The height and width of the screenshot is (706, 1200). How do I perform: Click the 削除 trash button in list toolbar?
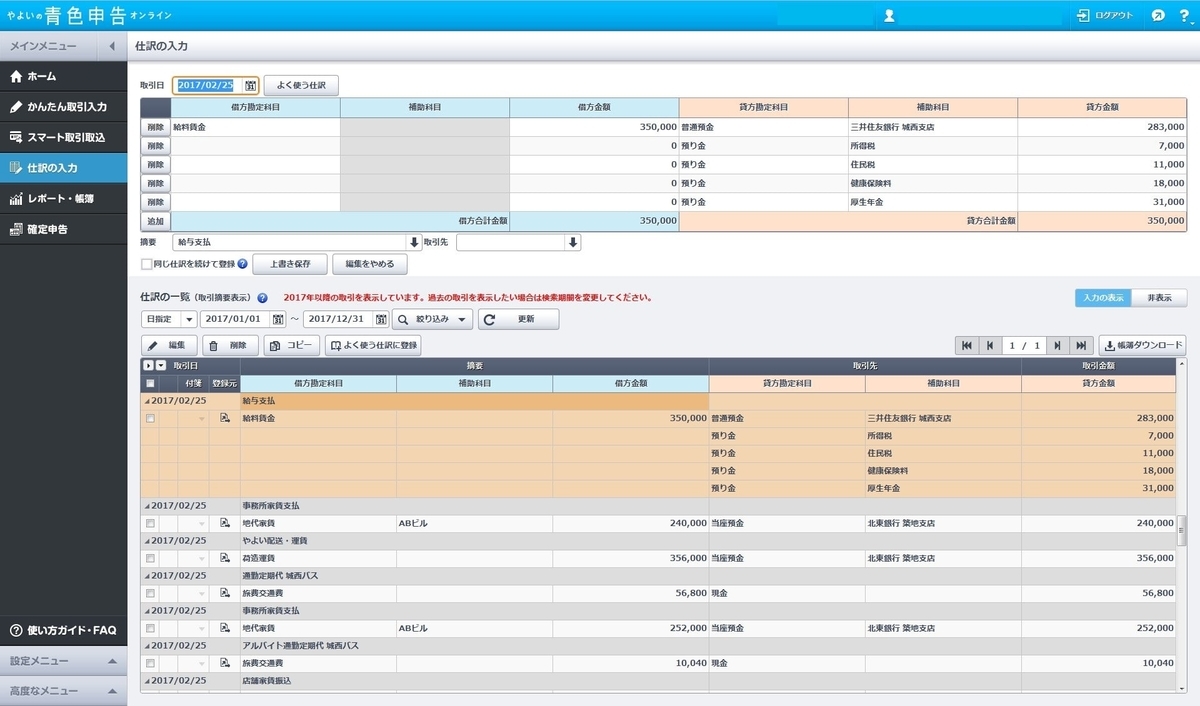pos(230,345)
